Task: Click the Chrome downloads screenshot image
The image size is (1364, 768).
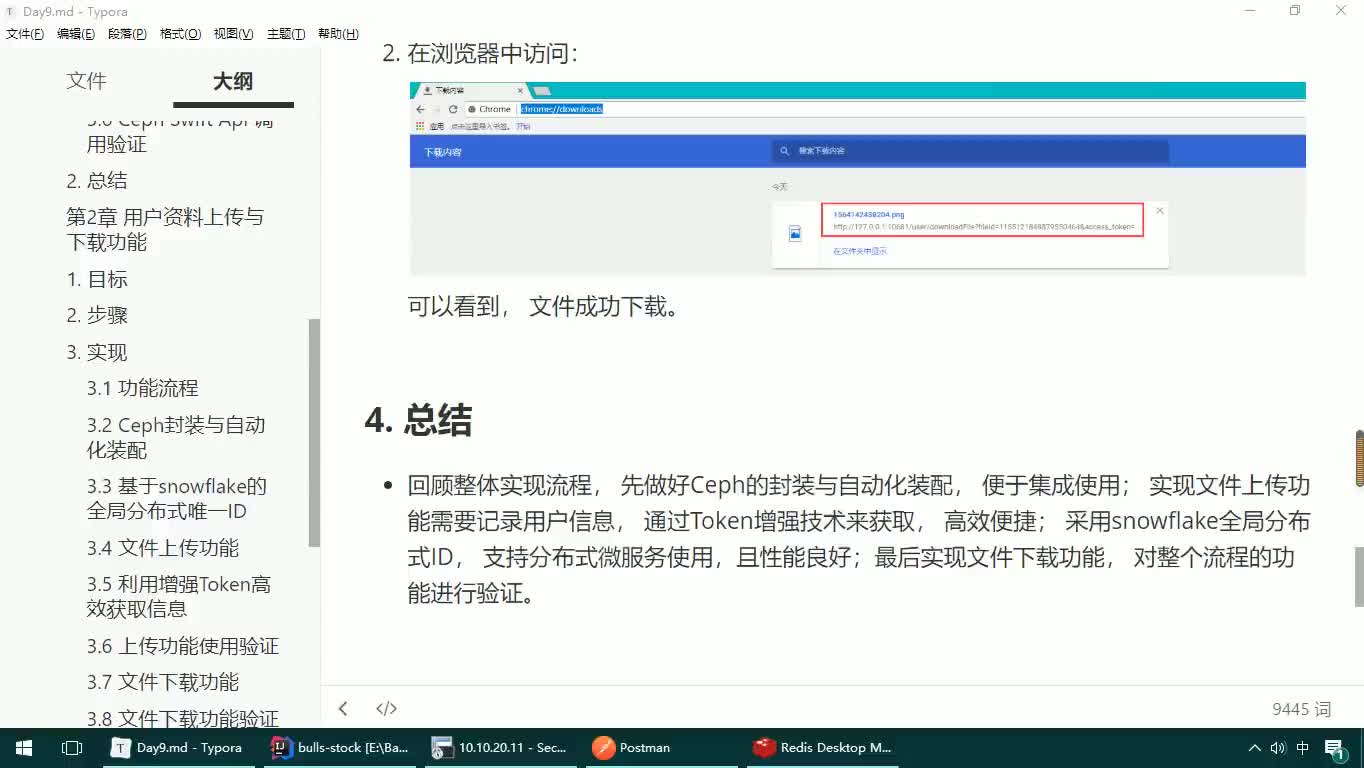Action: [x=857, y=178]
